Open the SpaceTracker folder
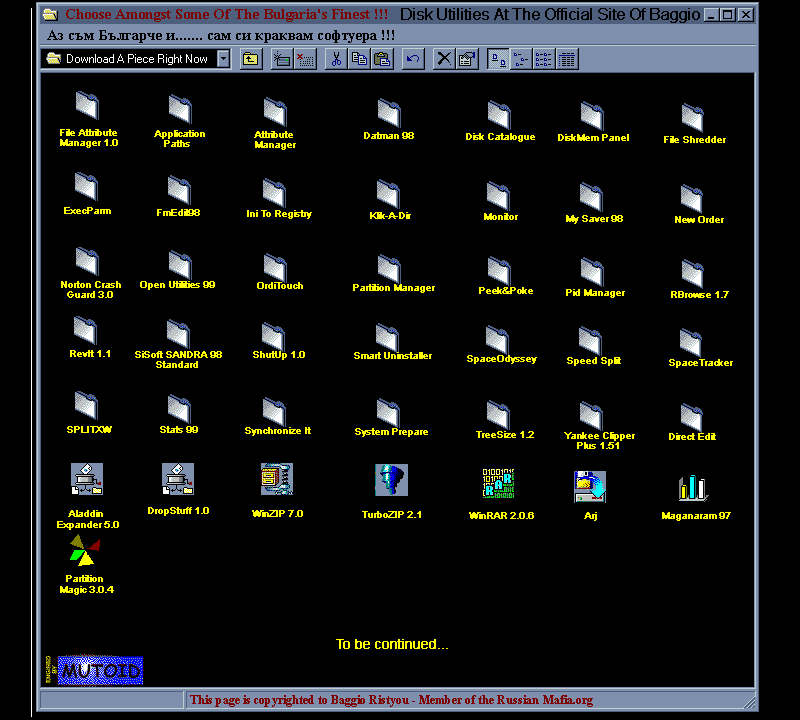 pos(690,343)
